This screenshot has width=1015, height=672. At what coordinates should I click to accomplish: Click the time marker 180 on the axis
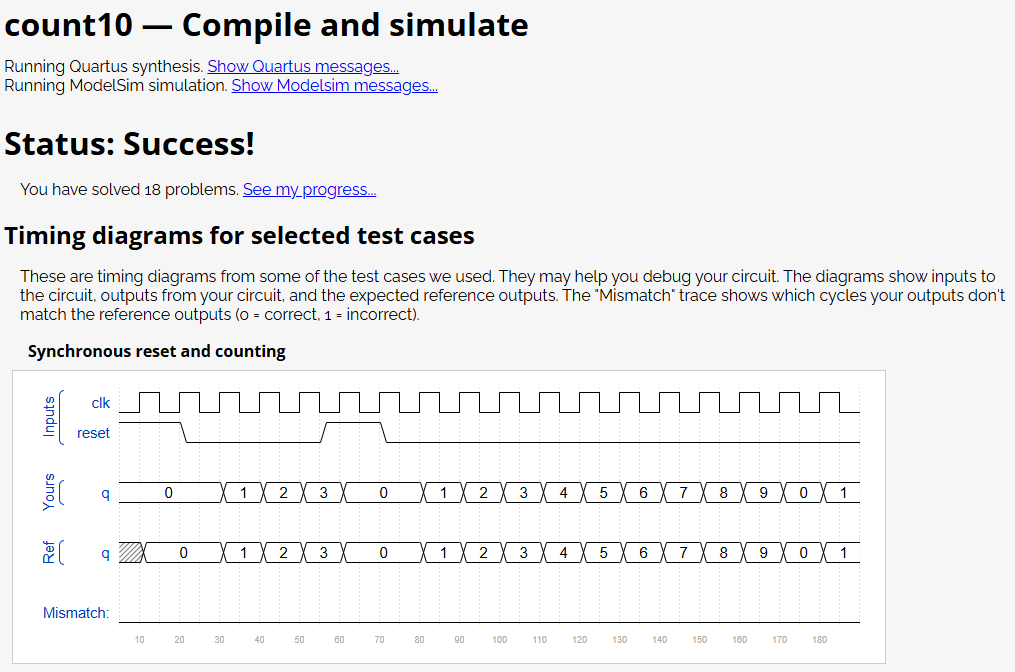[x=819, y=640]
